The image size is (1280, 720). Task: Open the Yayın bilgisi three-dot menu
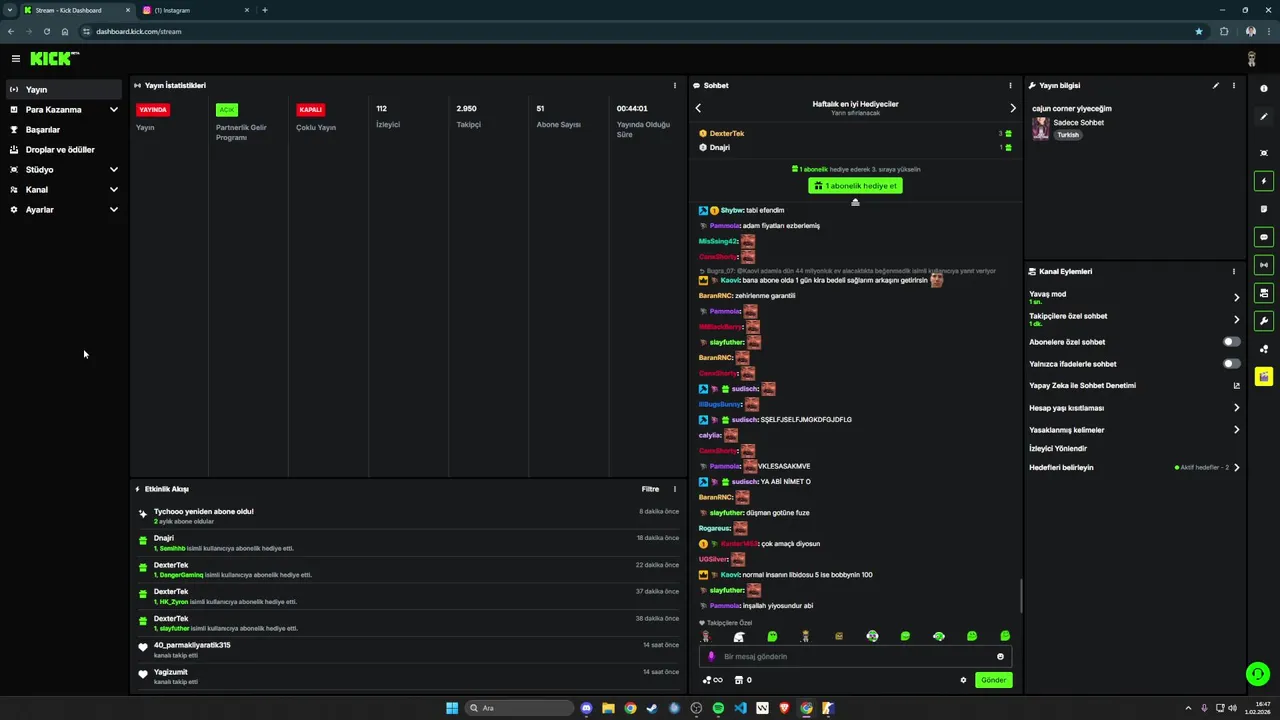click(1233, 86)
